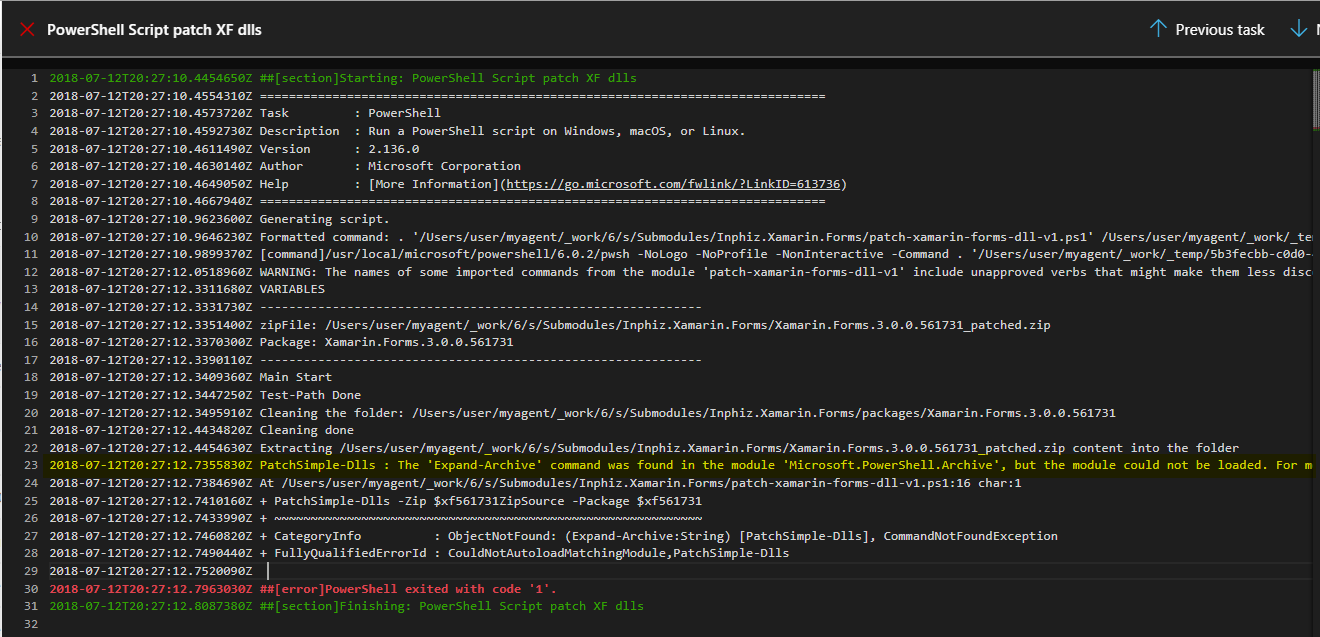Click the vertical scrollbar of the log

[x=1314, y=300]
